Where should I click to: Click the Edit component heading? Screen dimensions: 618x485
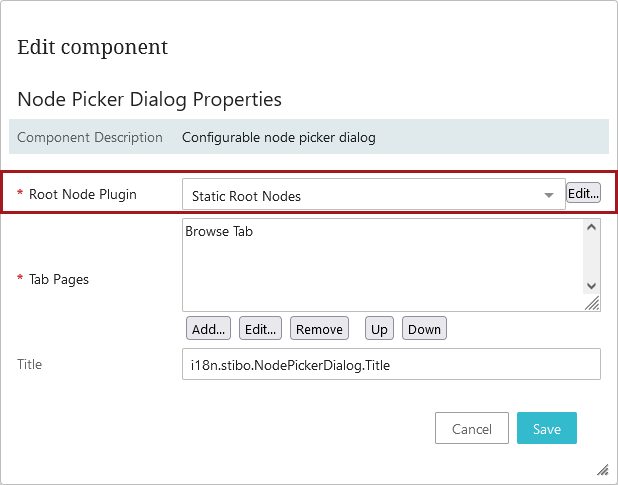pyautogui.click(x=92, y=47)
